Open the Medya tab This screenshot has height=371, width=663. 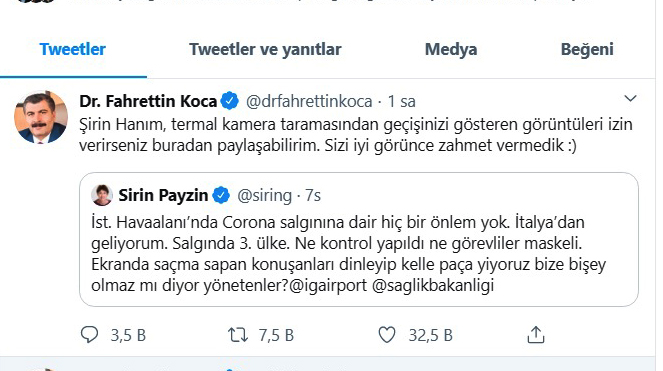click(451, 49)
